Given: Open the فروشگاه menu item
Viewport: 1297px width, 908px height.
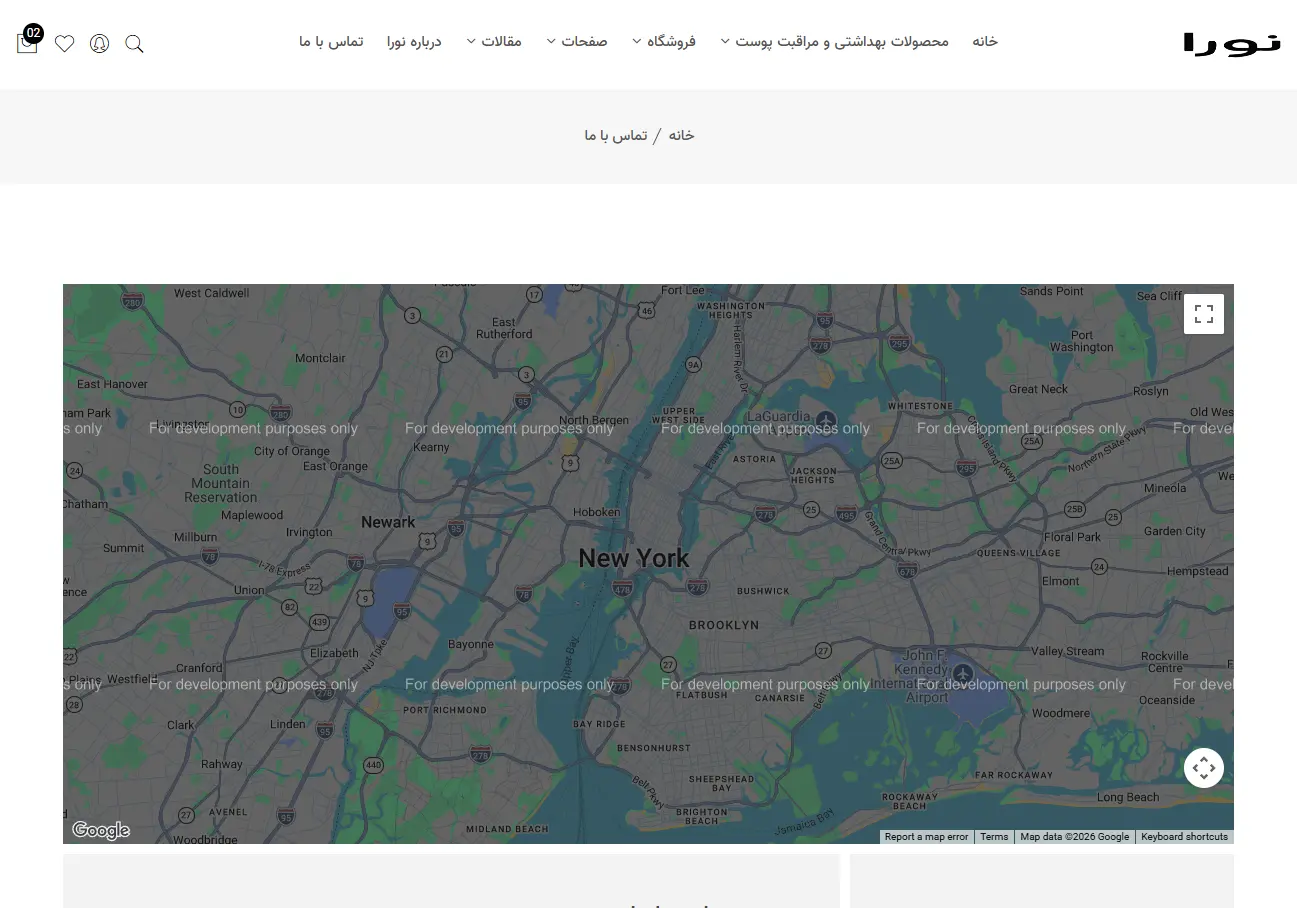Looking at the screenshot, I should 671,42.
